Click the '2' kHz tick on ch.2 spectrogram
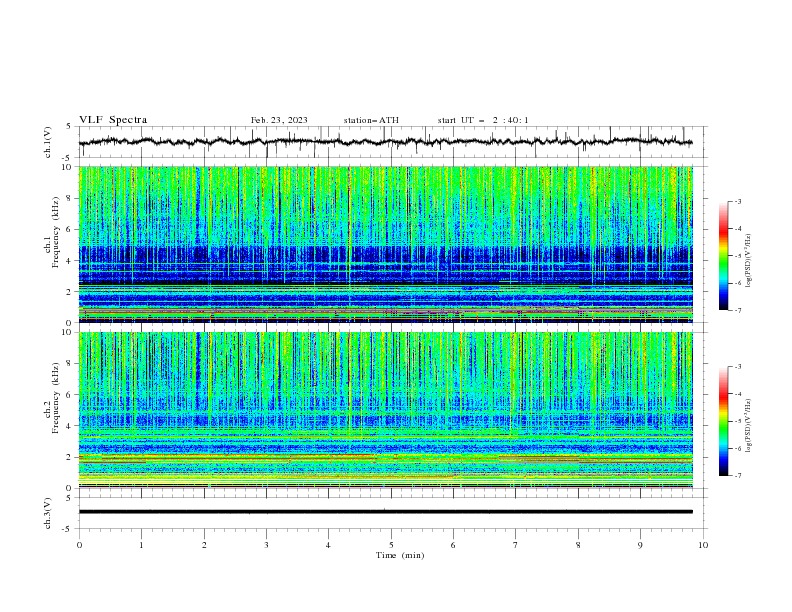The width and height of the screenshot is (792, 612). tap(71, 457)
